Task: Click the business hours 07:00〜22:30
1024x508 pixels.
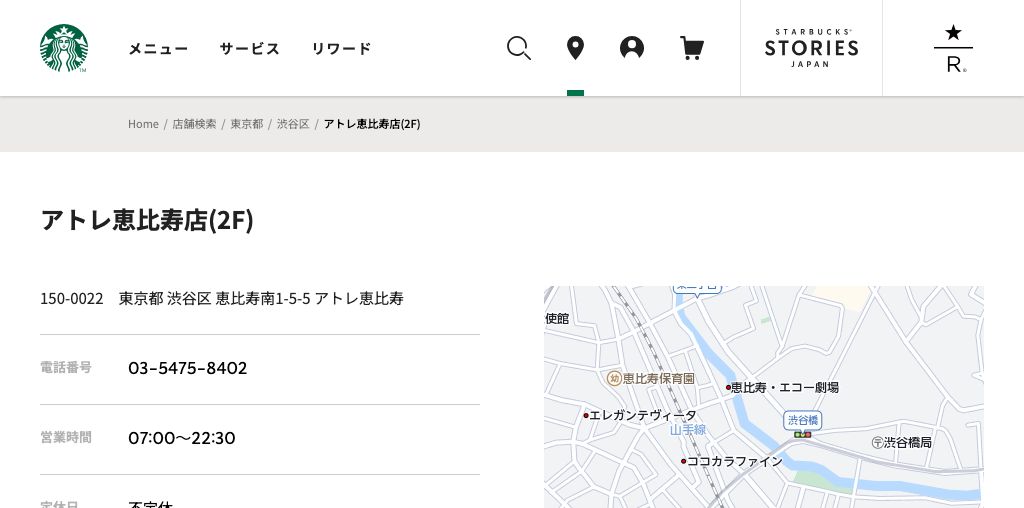Action: pos(182,437)
